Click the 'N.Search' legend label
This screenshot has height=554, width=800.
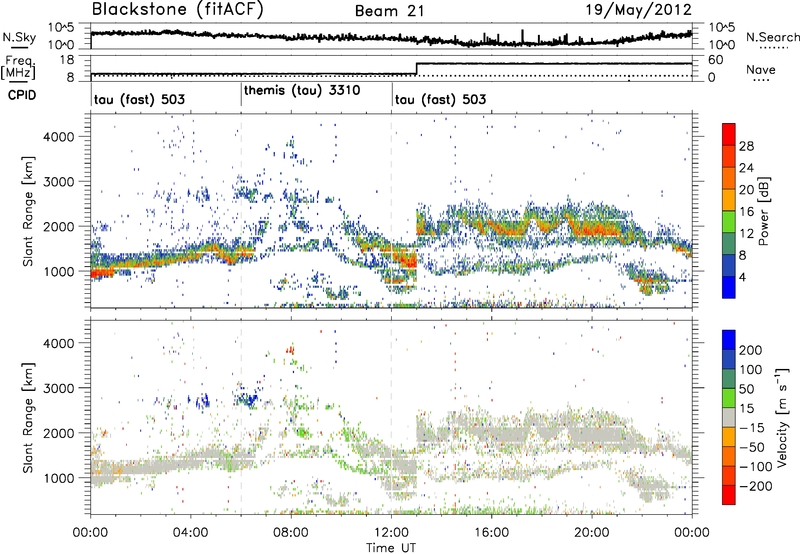tap(772, 37)
